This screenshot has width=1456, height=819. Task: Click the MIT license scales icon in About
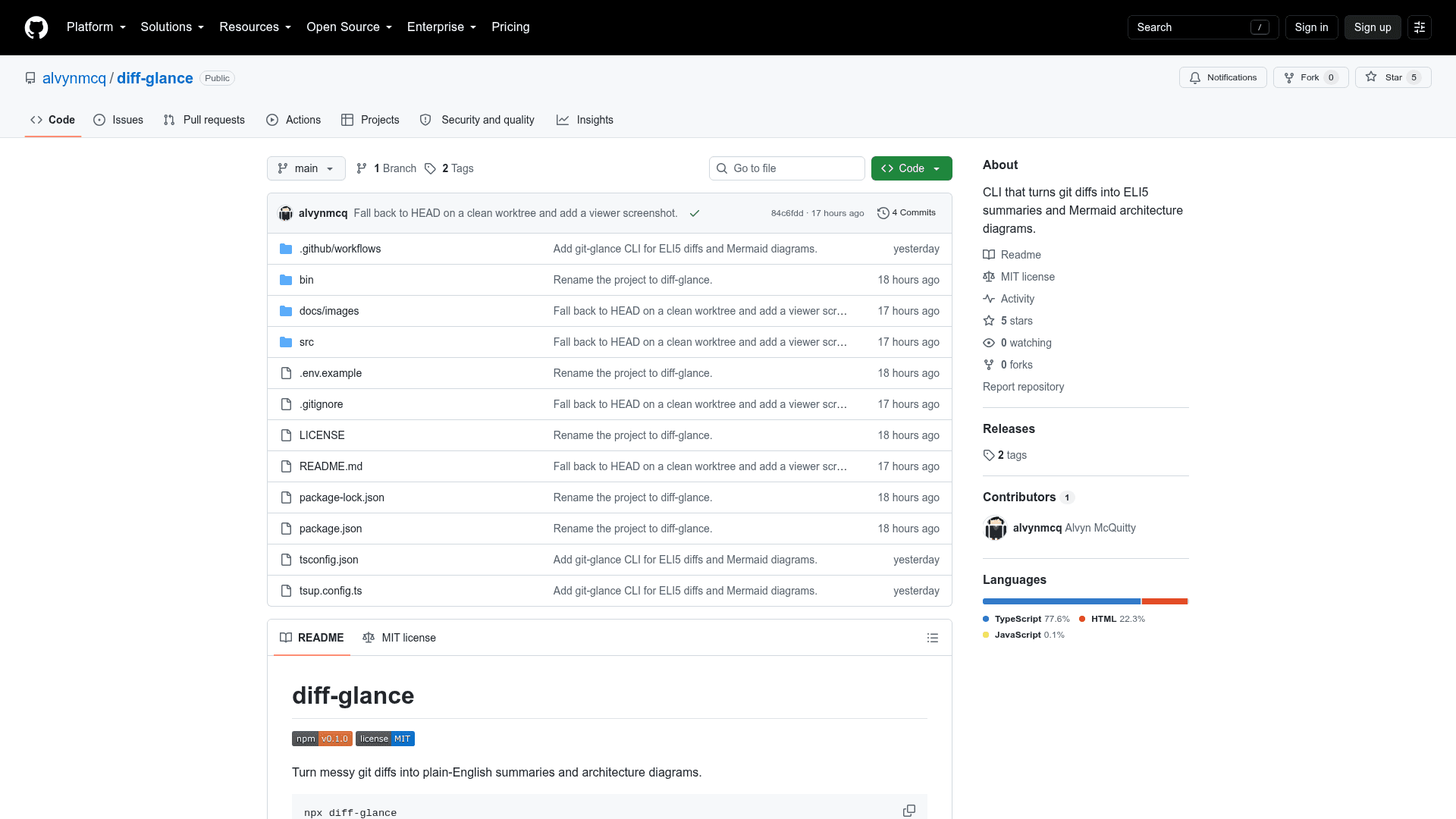989,277
